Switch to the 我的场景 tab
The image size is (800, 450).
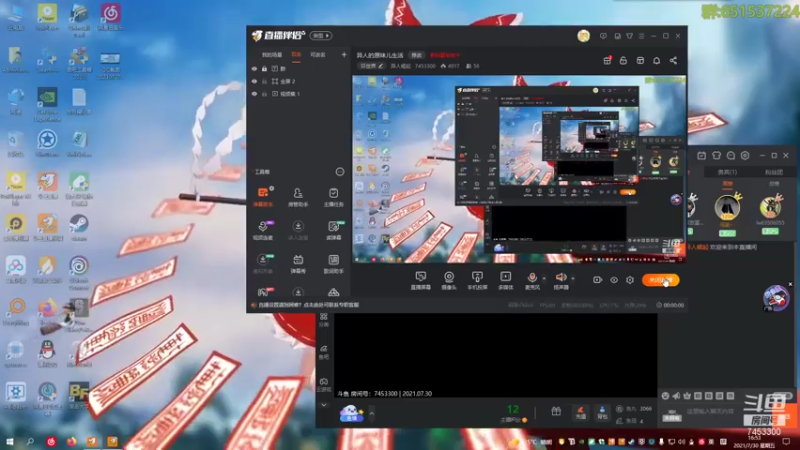[272, 55]
